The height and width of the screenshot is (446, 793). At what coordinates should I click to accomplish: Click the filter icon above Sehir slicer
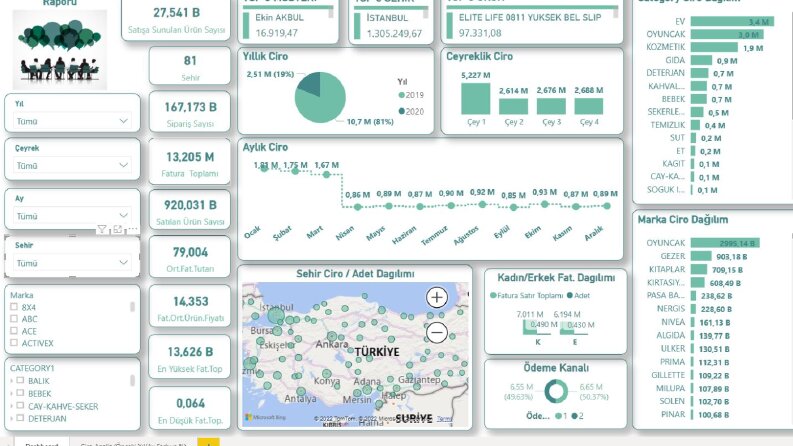click(x=102, y=230)
